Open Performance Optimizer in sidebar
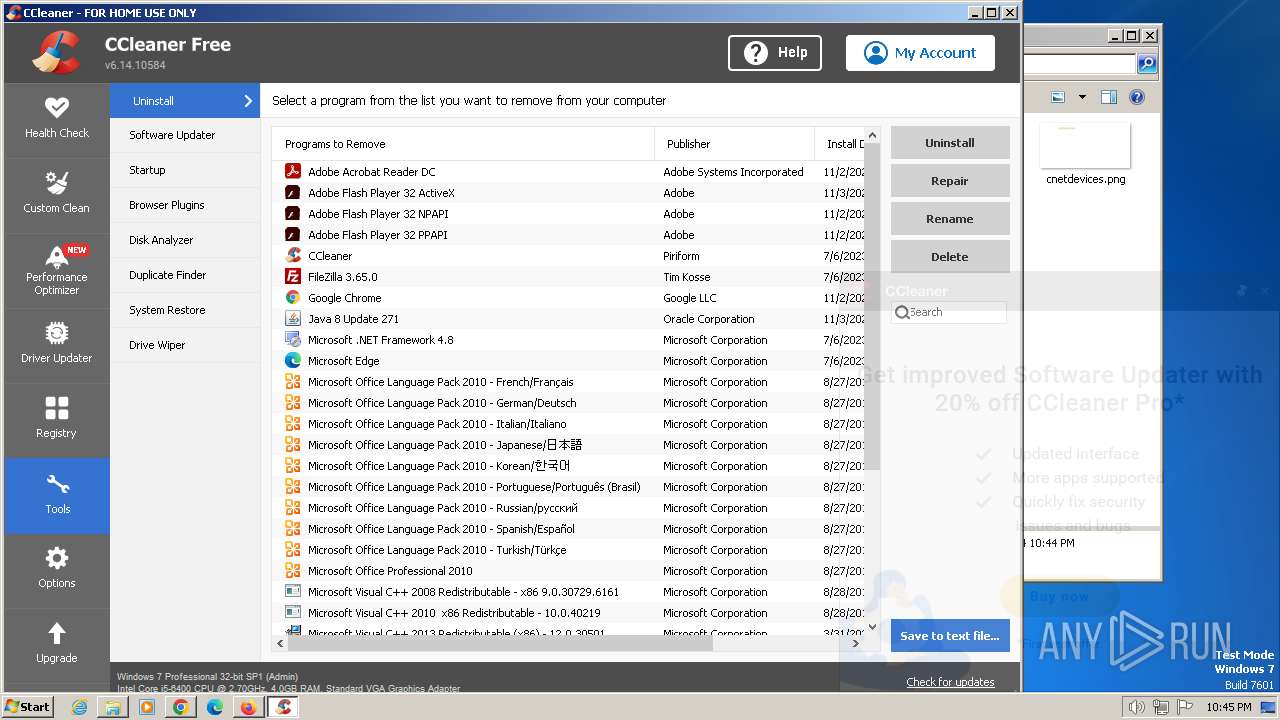 (x=57, y=269)
